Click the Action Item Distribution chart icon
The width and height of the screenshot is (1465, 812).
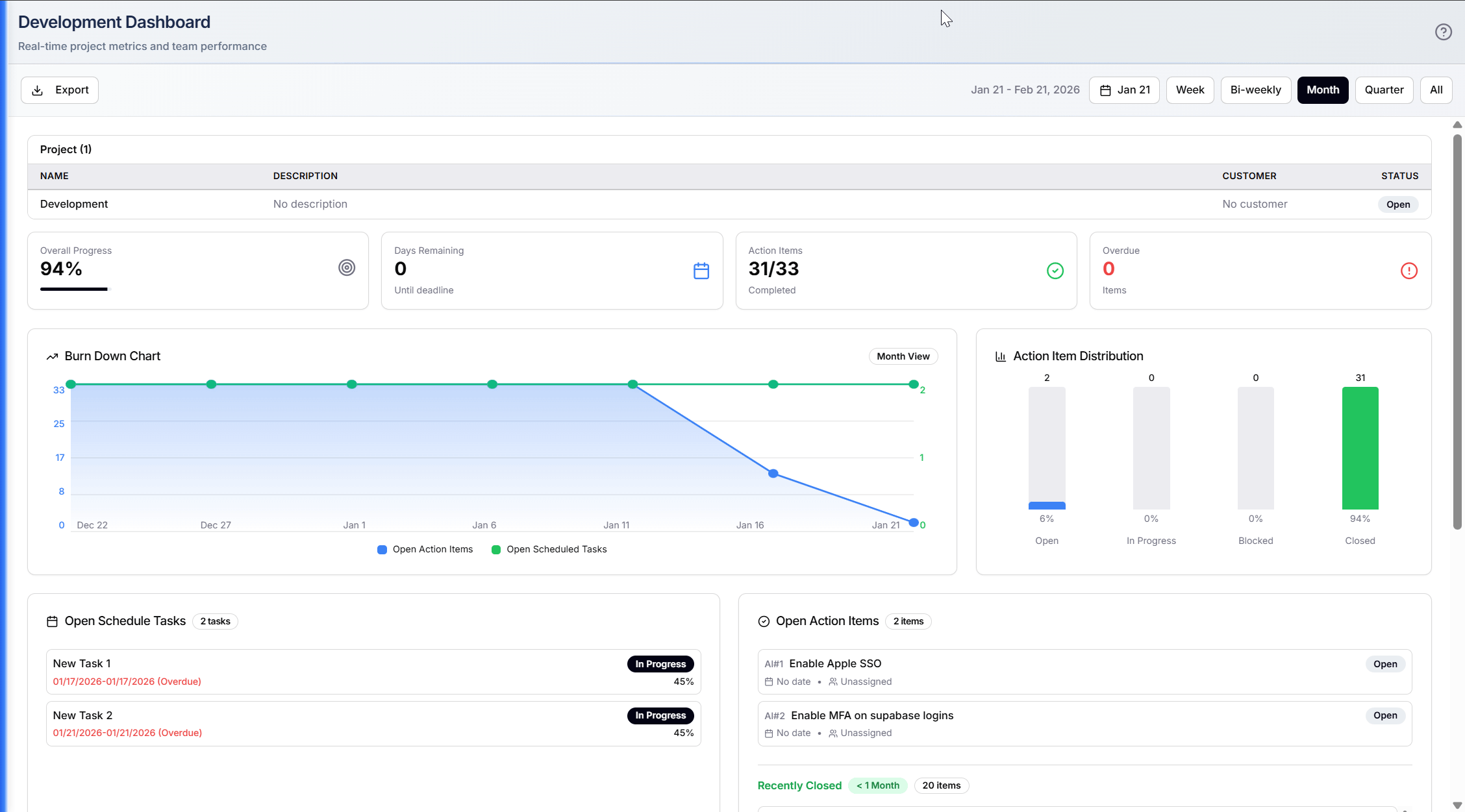(1001, 356)
